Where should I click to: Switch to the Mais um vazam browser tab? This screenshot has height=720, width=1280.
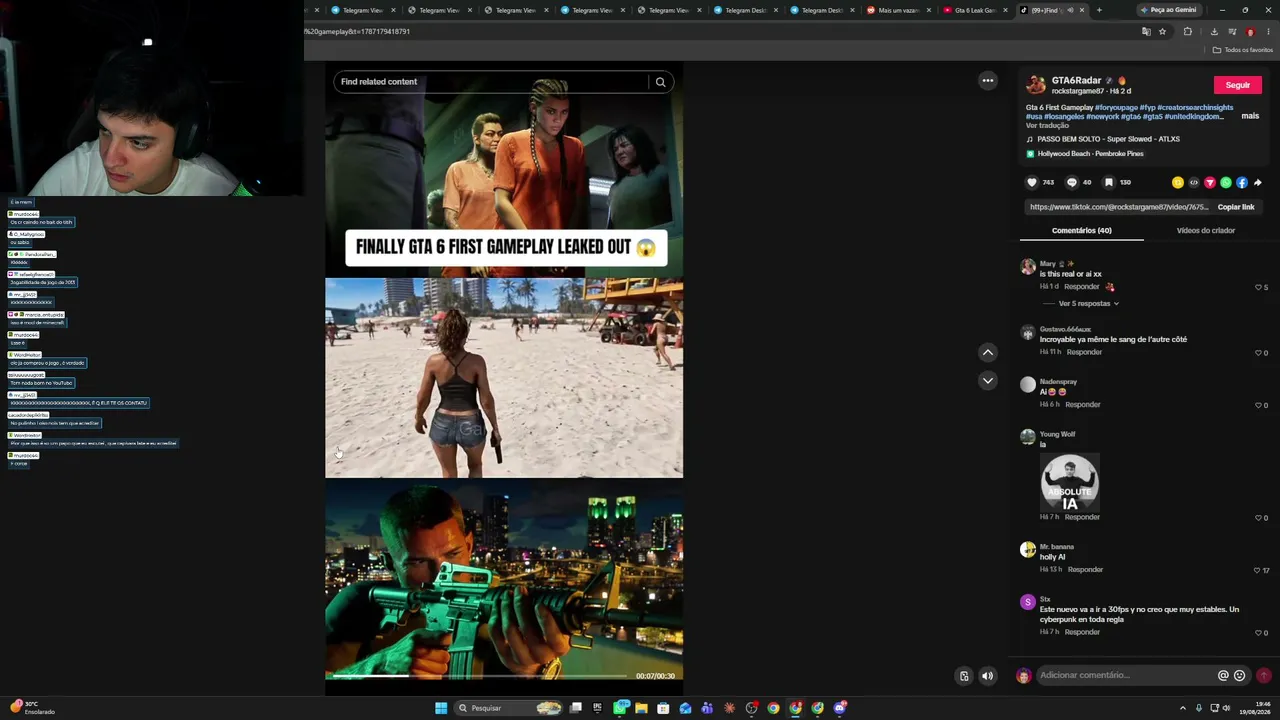pyautogui.click(x=896, y=10)
